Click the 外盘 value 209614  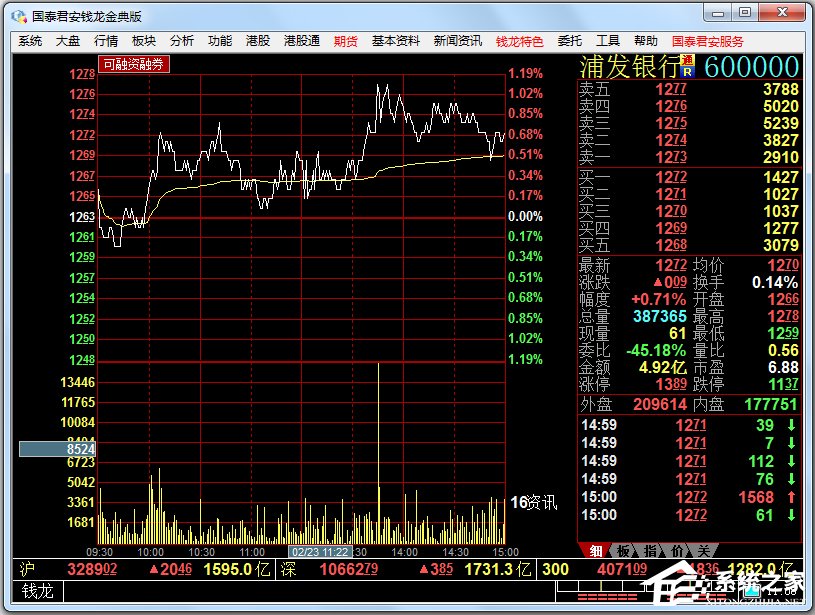660,404
